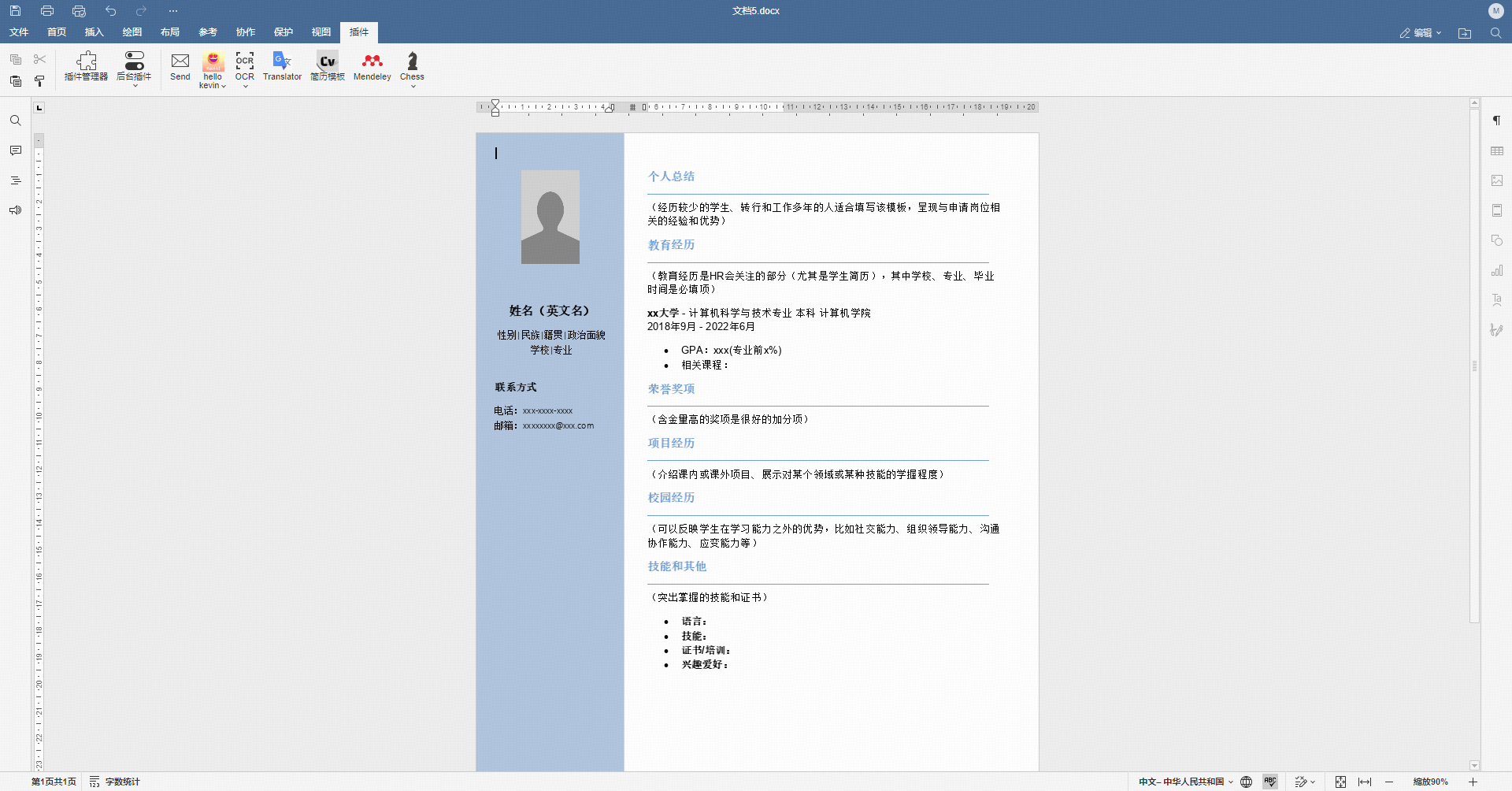This screenshot has height=791, width=1512.
Task: Switch to the 绘图 Draw tab
Action: [x=132, y=32]
